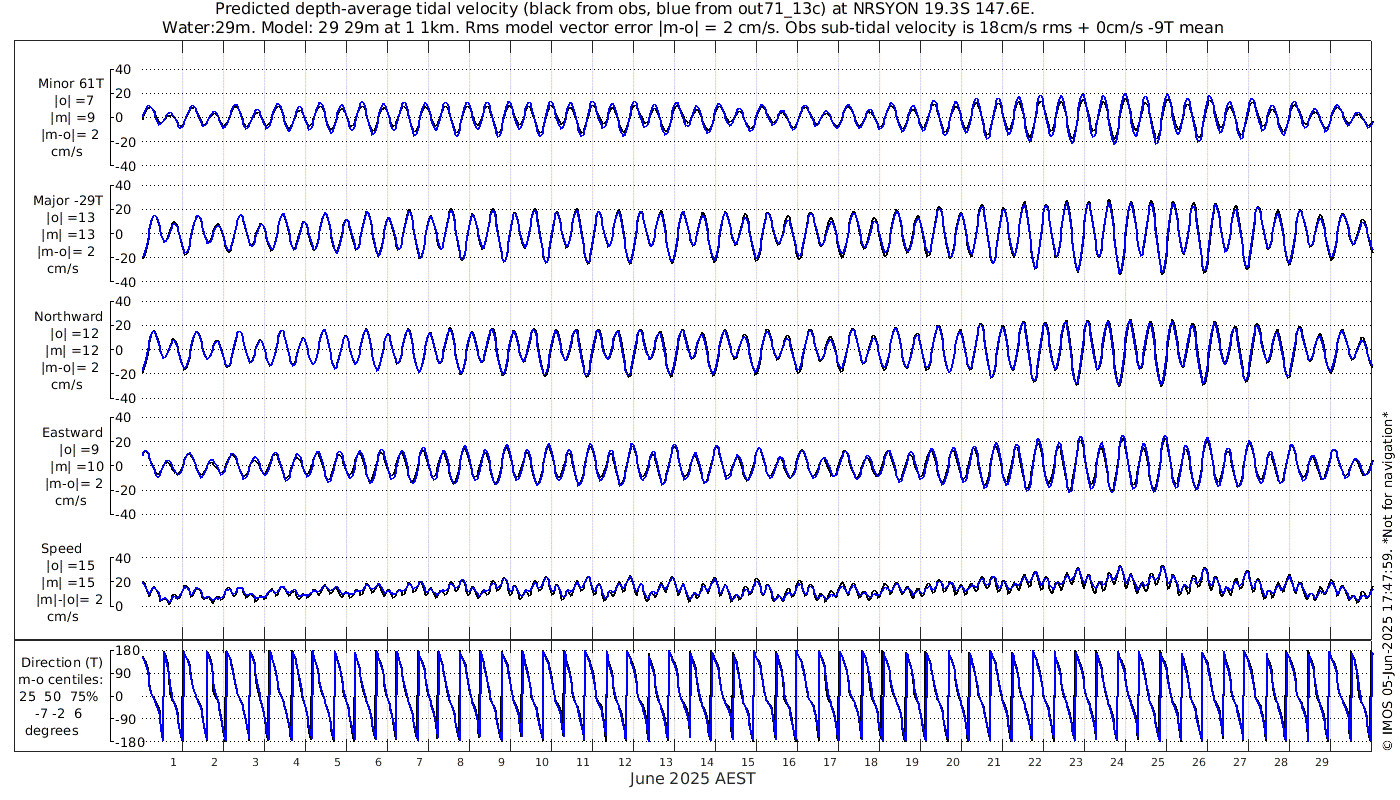Click the 'Minor 61T' panel label
1400x800 pixels.
pyautogui.click(x=70, y=83)
